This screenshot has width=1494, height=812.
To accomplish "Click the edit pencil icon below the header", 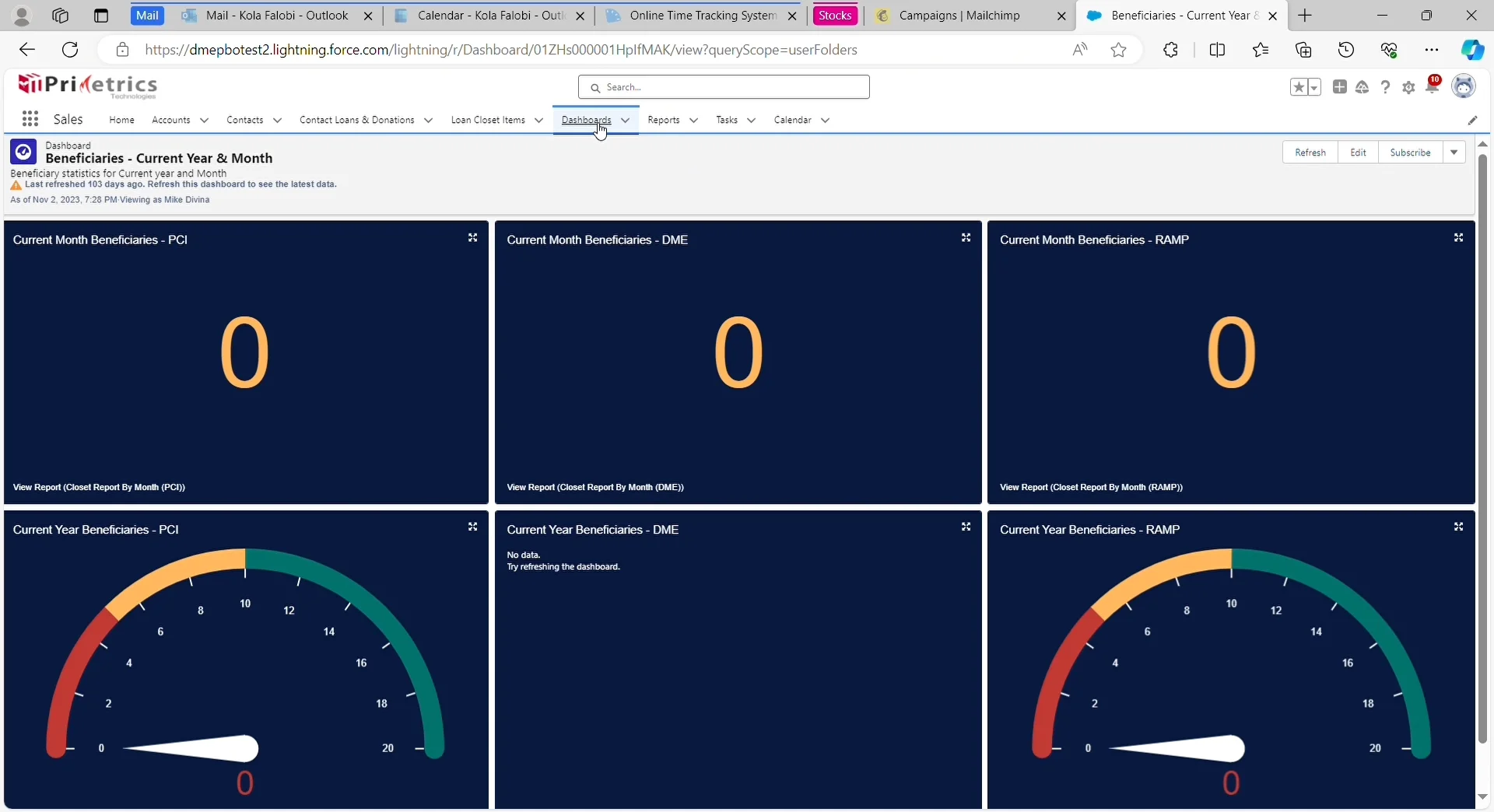I will pyautogui.click(x=1473, y=121).
